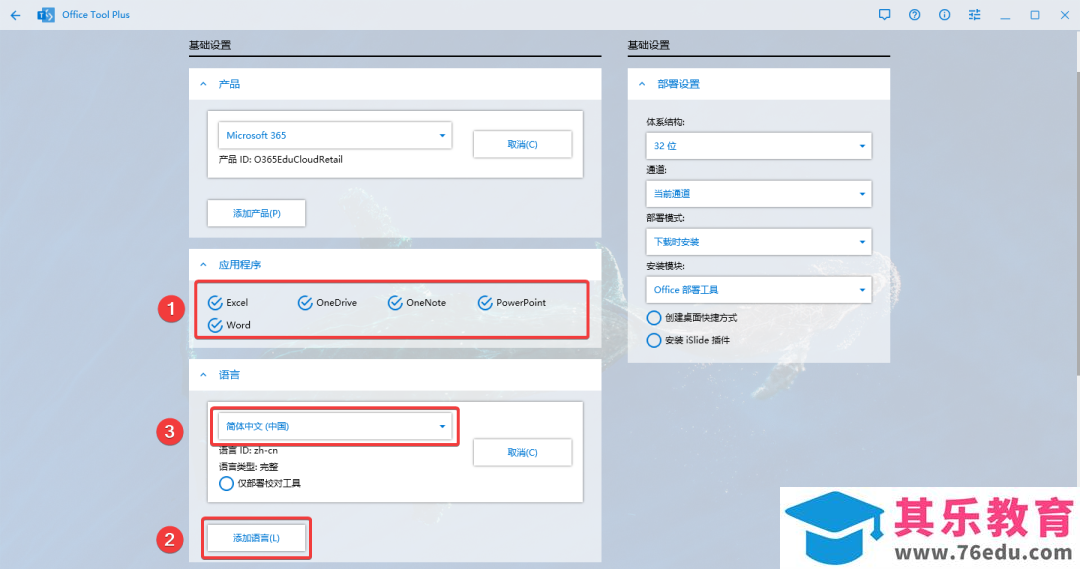Click 语言 ID: zh-cn text
This screenshot has width=1080, height=569.
[248, 450]
